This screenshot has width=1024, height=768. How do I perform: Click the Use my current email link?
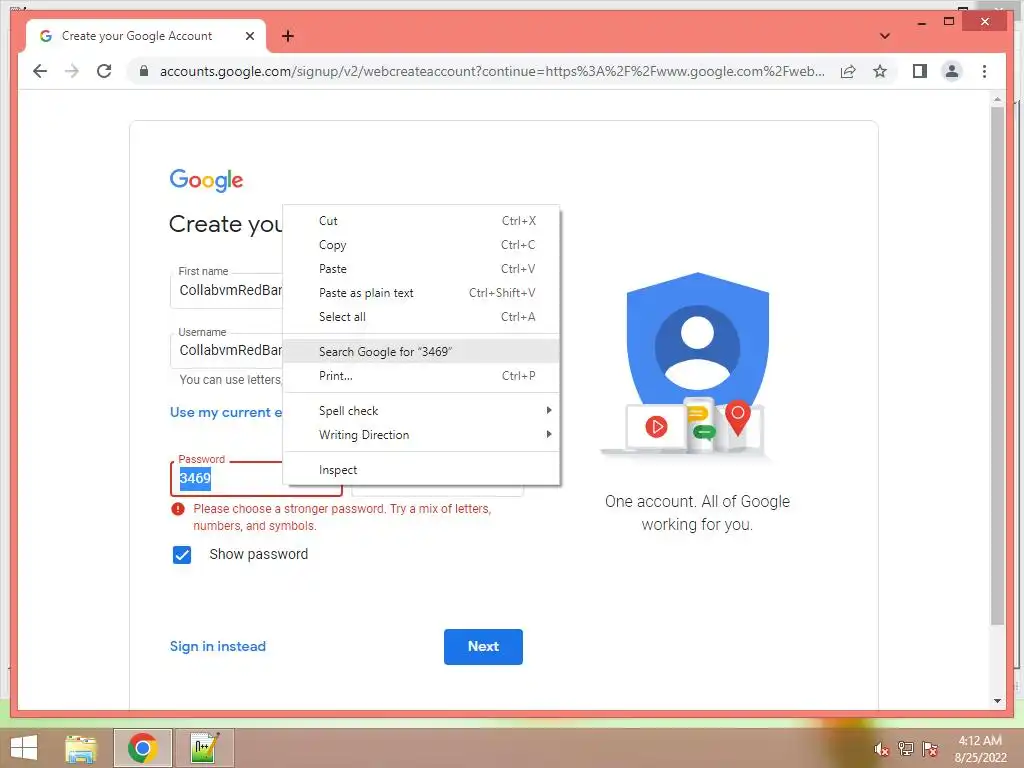[226, 413]
